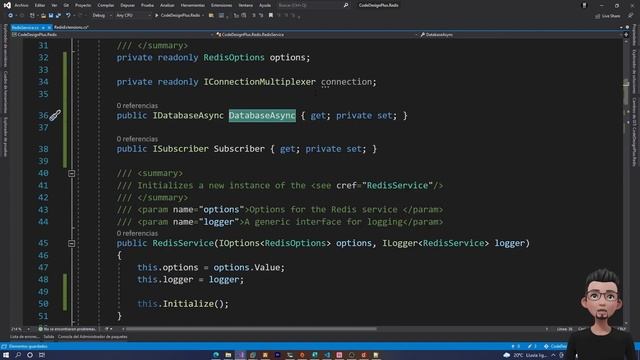Click the search magnifier icon in title bar
The width and height of the screenshot is (640, 360).
point(346,5)
